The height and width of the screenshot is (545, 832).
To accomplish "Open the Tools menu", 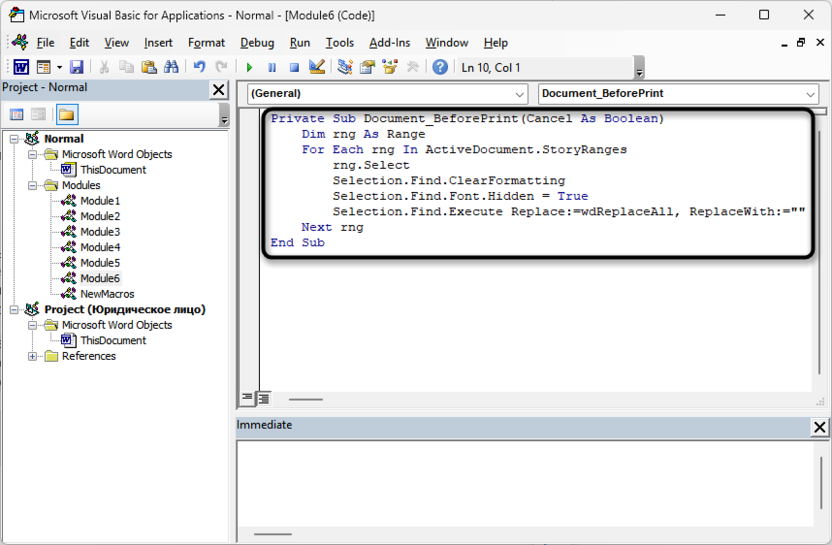I will (x=339, y=43).
